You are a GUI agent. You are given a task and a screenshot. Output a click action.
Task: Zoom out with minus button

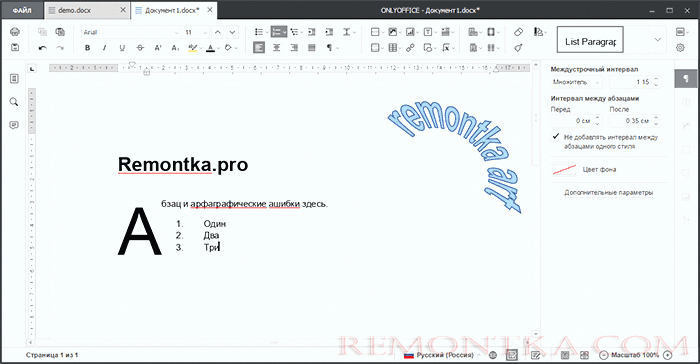tap(604, 355)
